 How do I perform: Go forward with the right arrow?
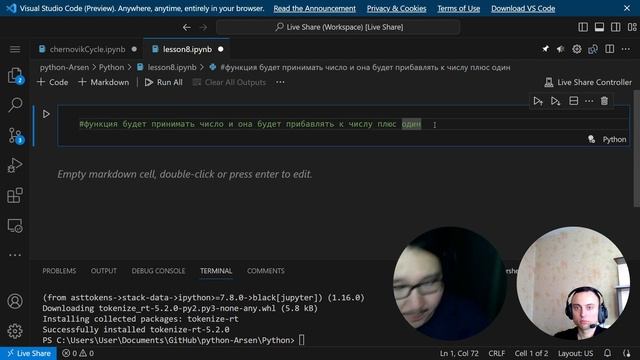[x=203, y=27]
